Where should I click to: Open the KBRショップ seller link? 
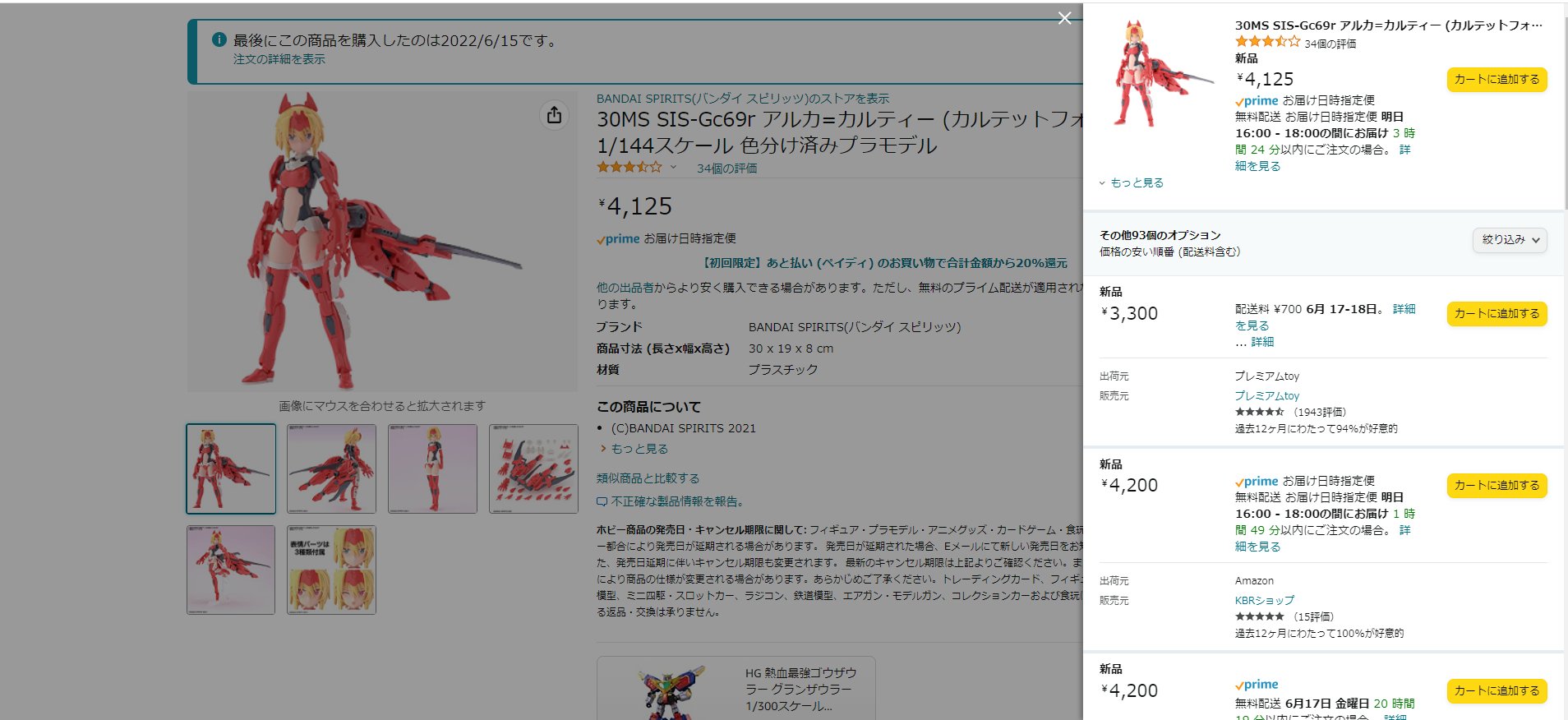pos(1264,600)
